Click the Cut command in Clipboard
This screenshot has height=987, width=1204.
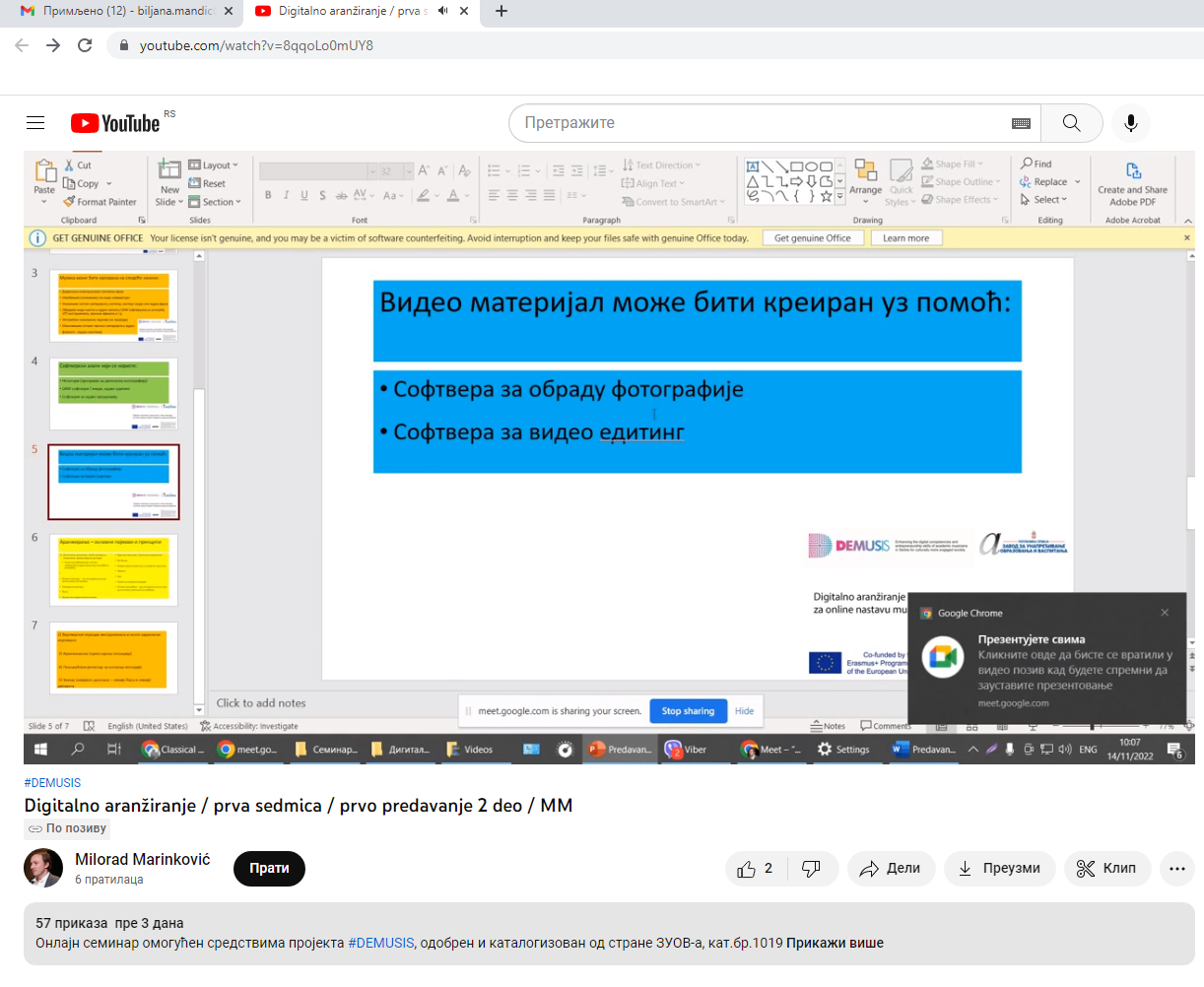click(78, 165)
